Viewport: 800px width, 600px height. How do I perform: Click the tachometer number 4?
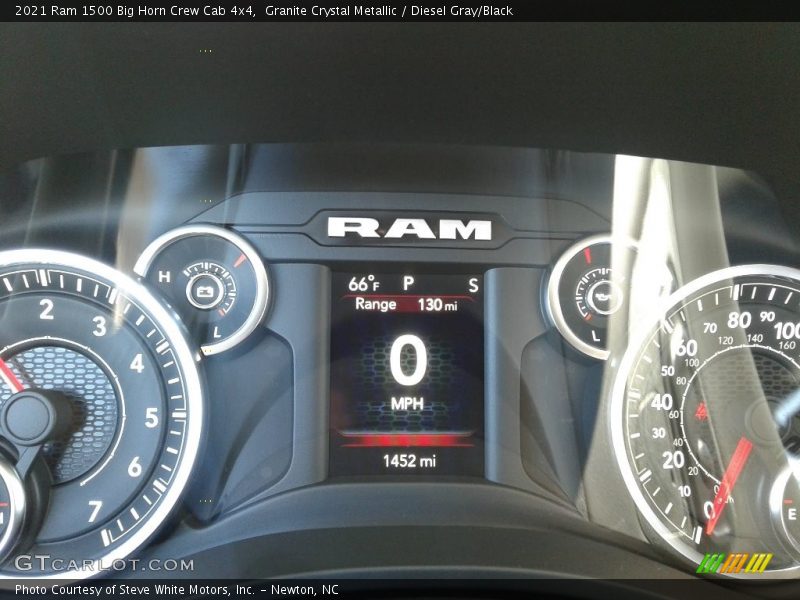[137, 364]
